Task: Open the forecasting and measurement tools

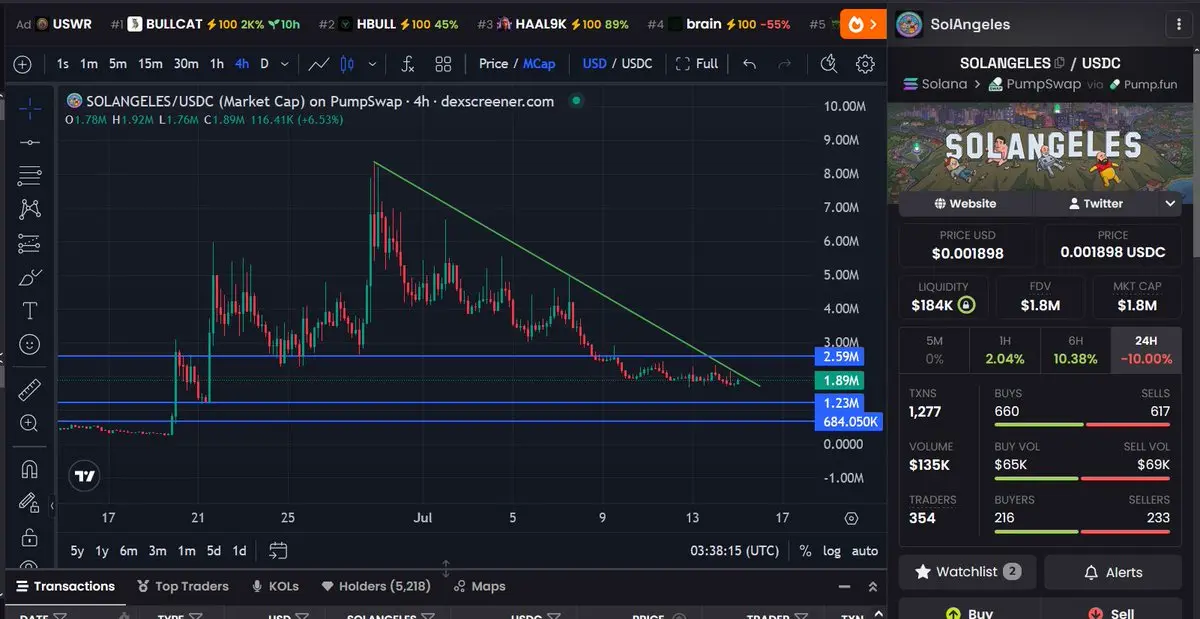Action: [30, 243]
